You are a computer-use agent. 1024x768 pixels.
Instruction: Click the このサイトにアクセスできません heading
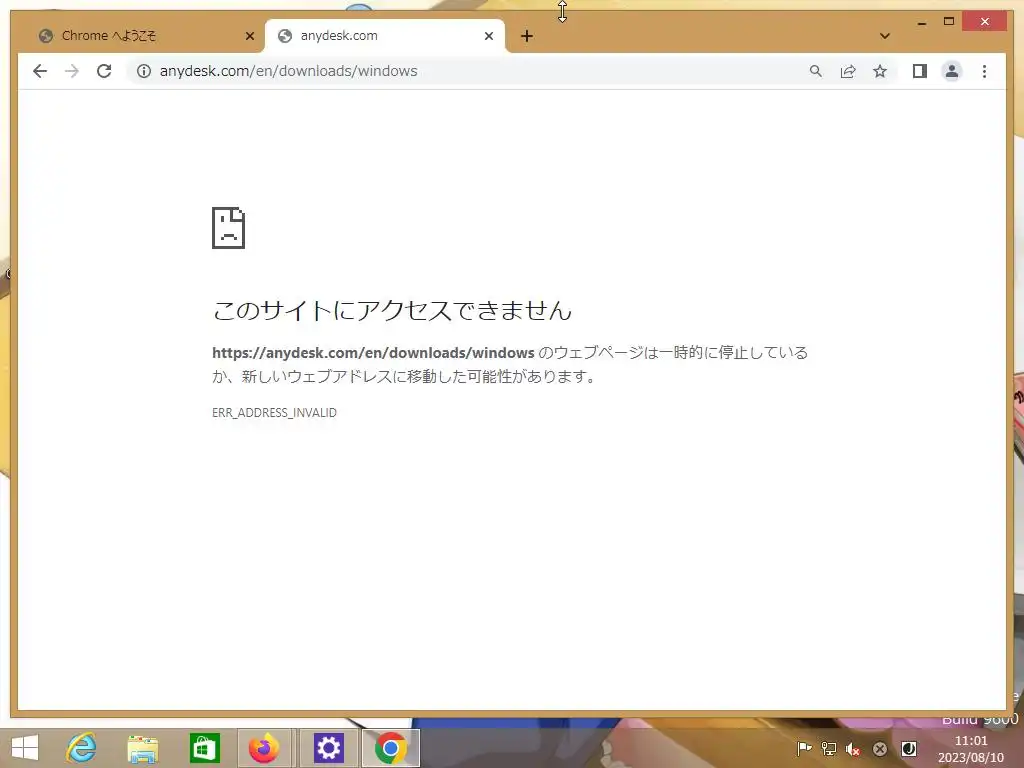[x=392, y=310]
